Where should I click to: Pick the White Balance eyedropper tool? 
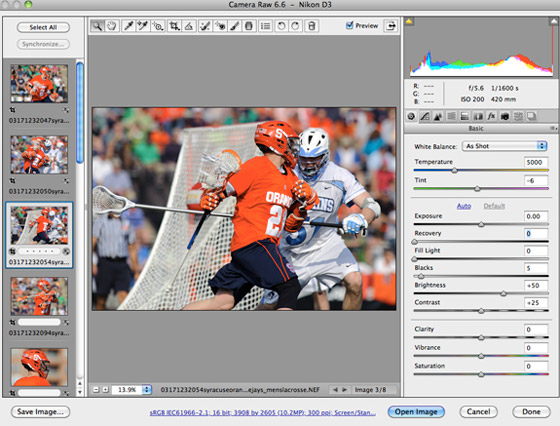click(128, 26)
